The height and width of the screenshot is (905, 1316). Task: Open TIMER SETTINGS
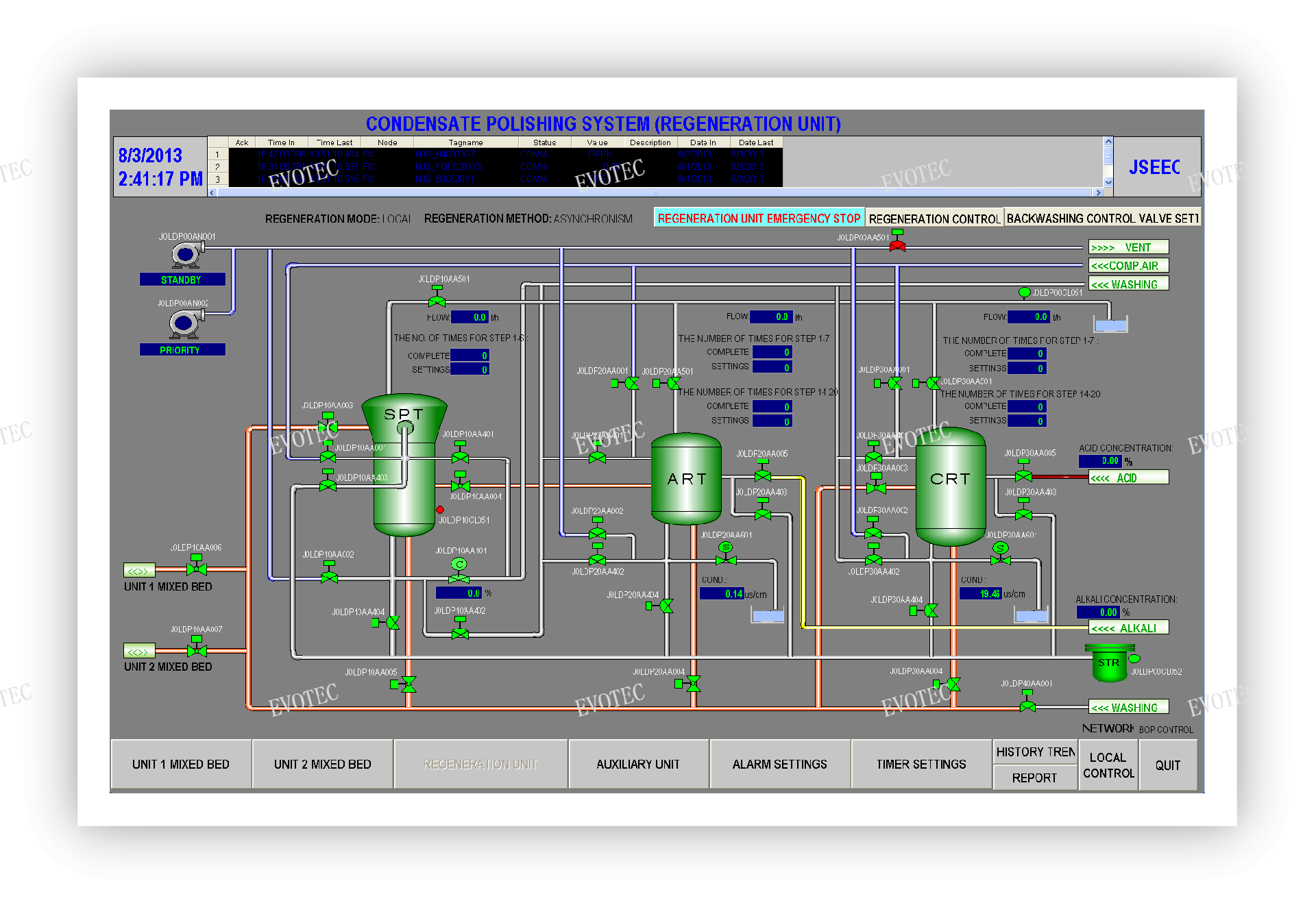(x=921, y=764)
